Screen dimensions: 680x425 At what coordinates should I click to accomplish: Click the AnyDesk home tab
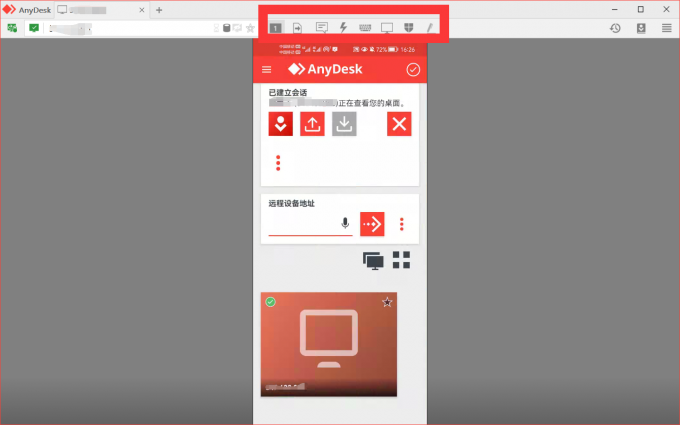(27, 10)
